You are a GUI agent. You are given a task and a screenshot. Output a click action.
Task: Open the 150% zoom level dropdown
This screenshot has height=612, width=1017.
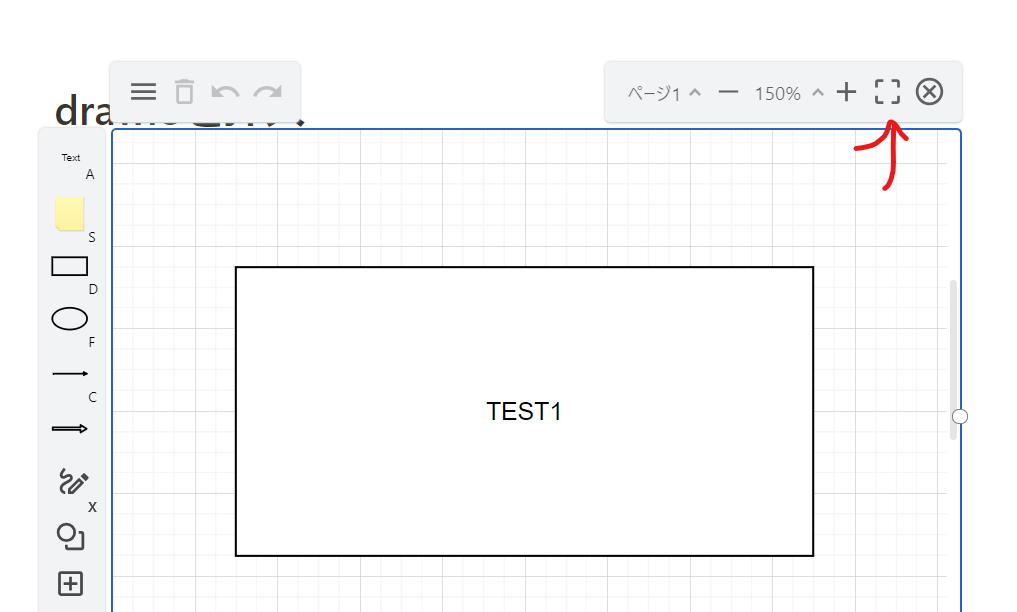[x=789, y=93]
